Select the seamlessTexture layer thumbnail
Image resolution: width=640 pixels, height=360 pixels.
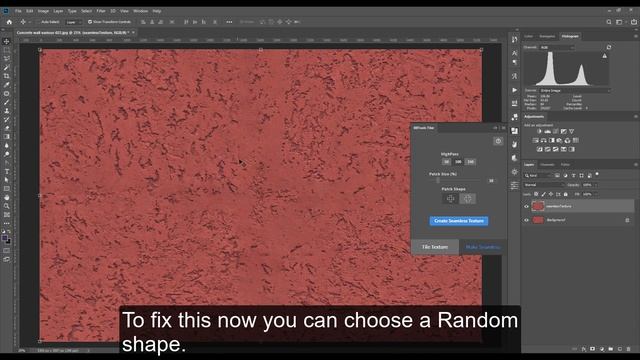[x=538, y=207]
